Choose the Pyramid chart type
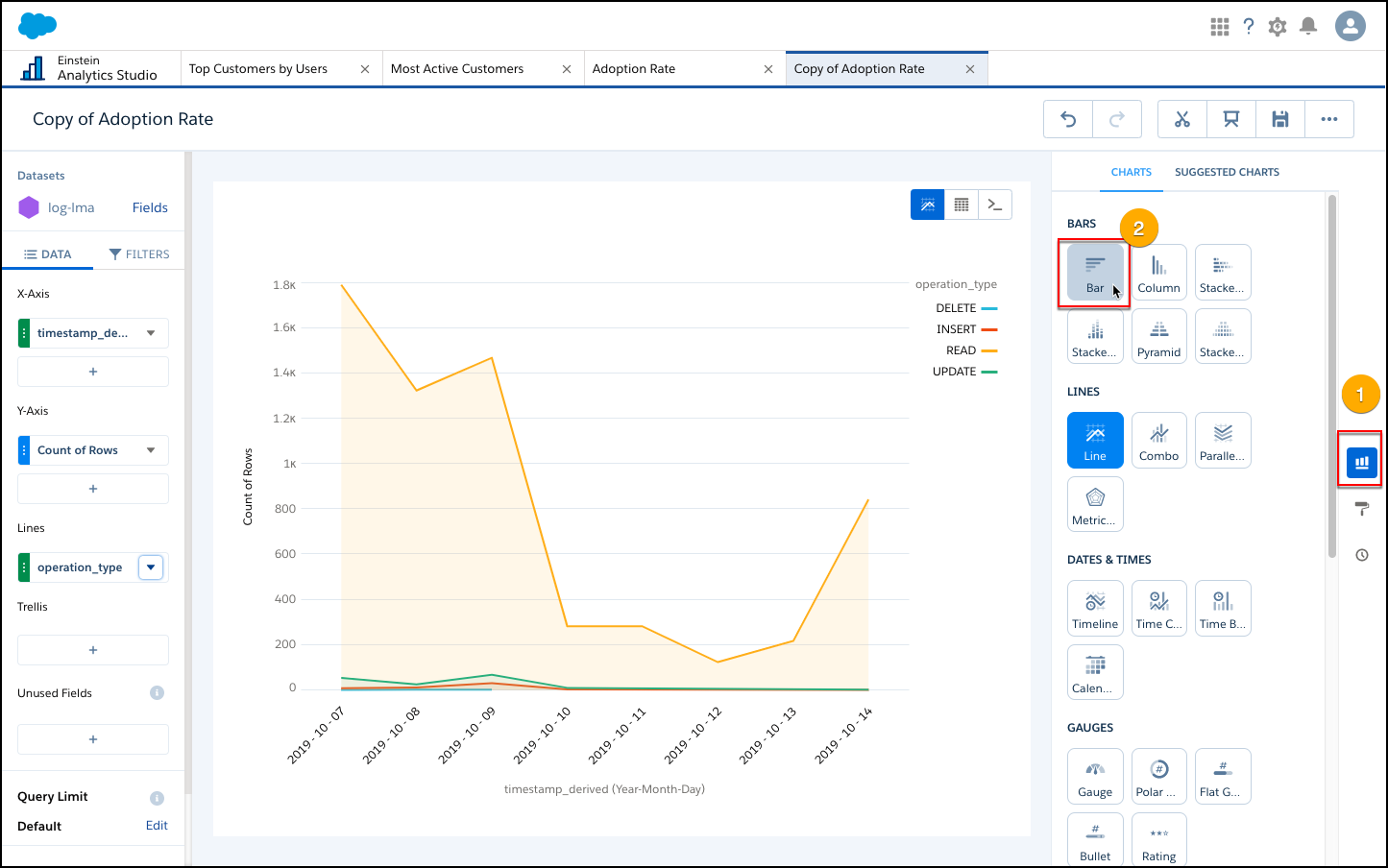The height and width of the screenshot is (868, 1388). click(x=1158, y=336)
